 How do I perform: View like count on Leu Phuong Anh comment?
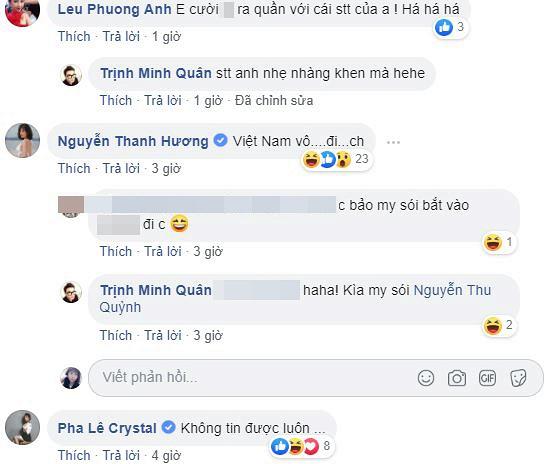pyautogui.click(x=450, y=27)
